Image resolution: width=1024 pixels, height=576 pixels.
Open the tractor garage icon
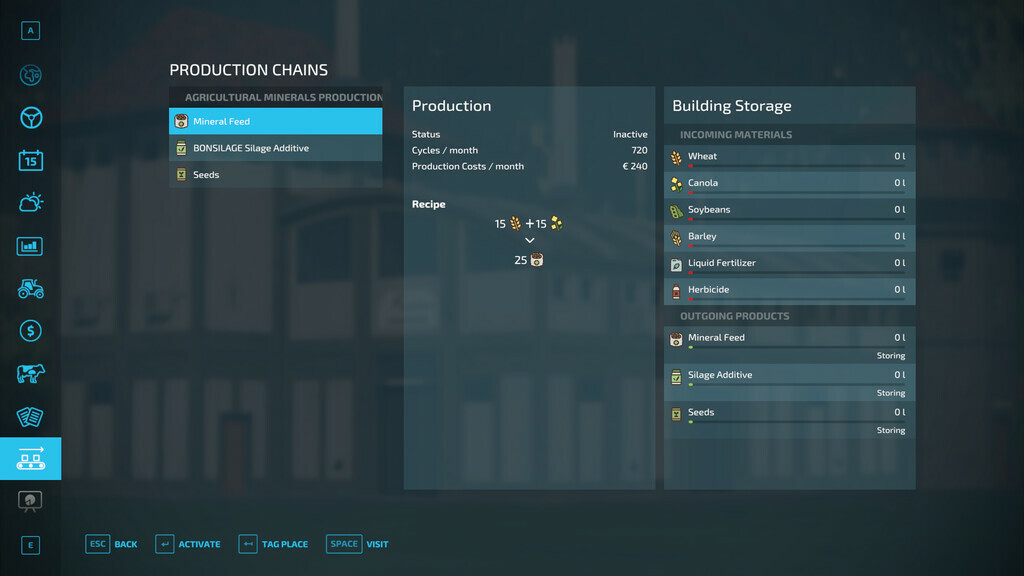point(30,288)
